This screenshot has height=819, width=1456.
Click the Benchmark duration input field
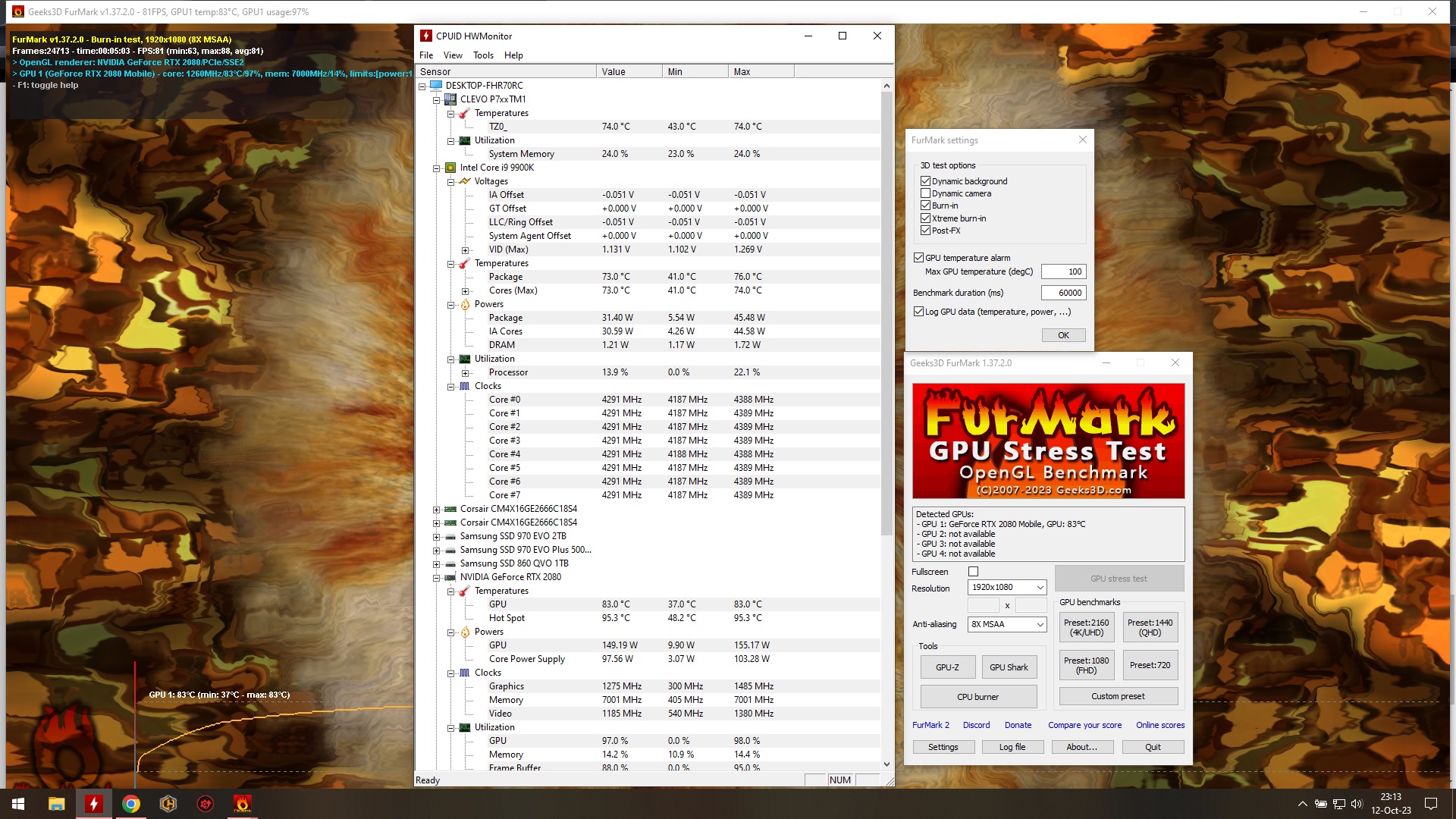1063,293
